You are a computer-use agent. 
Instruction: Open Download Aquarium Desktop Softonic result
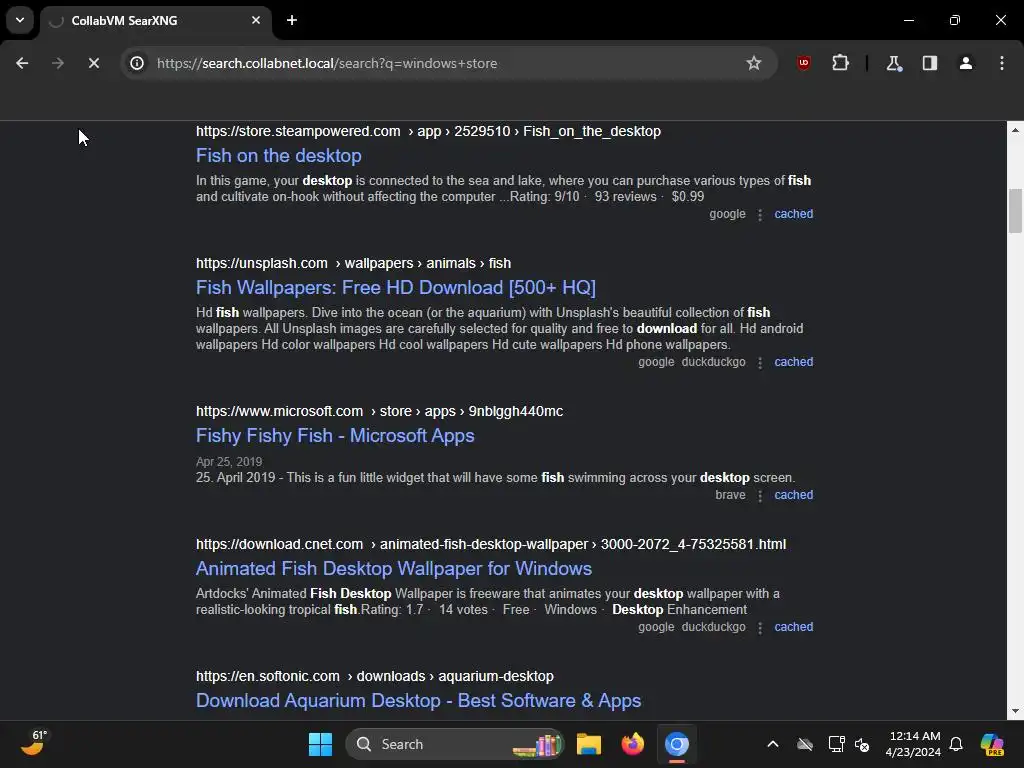[x=419, y=700]
